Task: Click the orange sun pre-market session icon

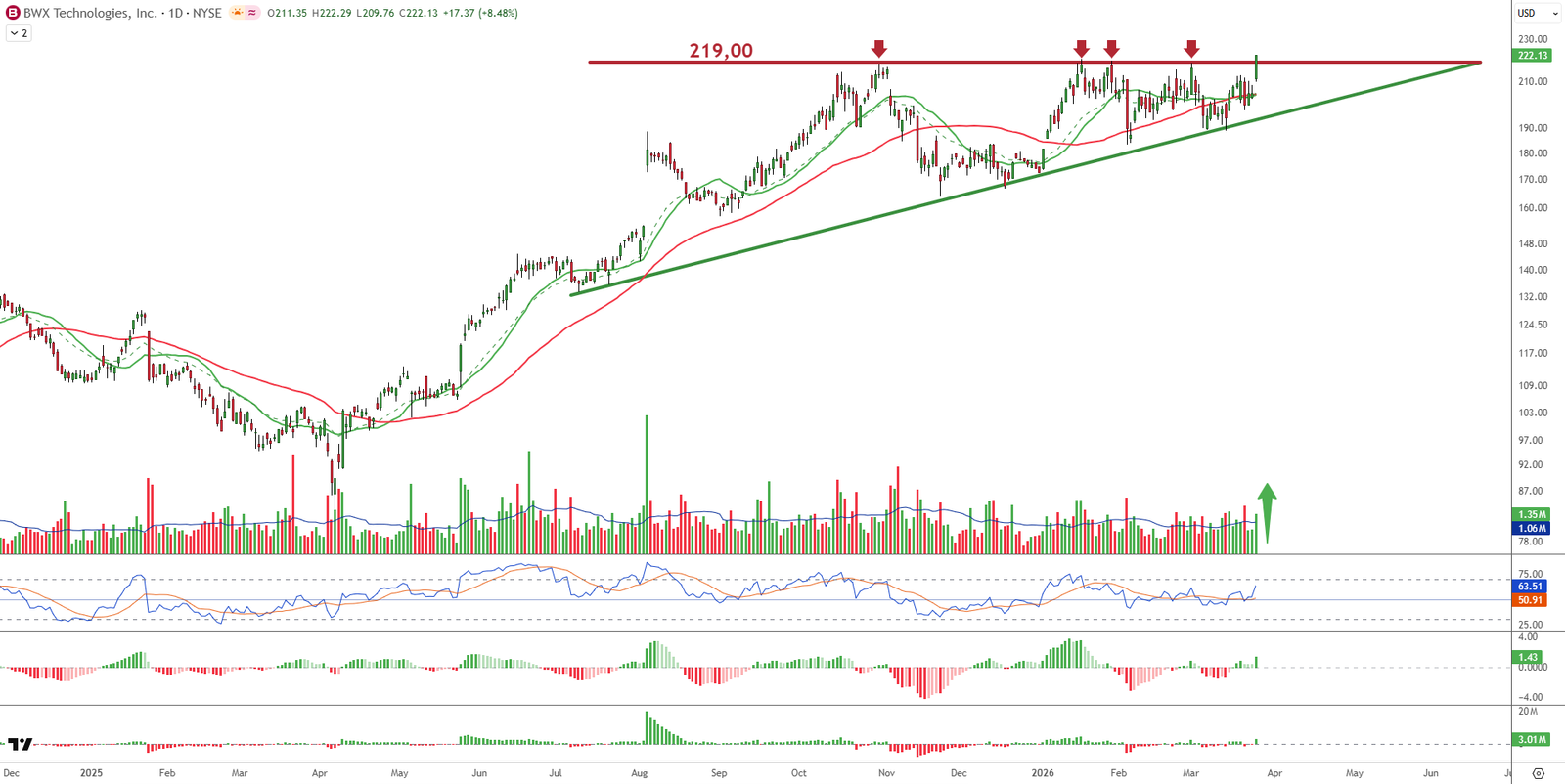Action: pyautogui.click(x=237, y=13)
